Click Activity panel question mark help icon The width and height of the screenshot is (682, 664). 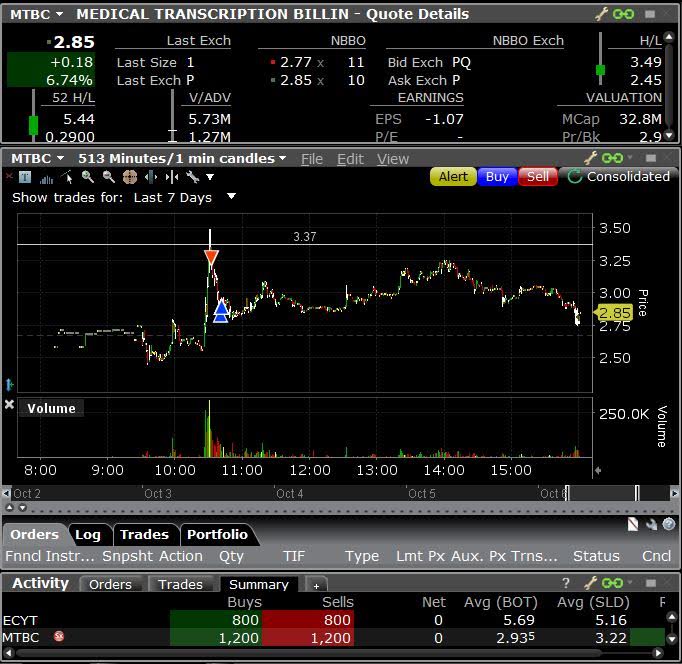pos(565,583)
